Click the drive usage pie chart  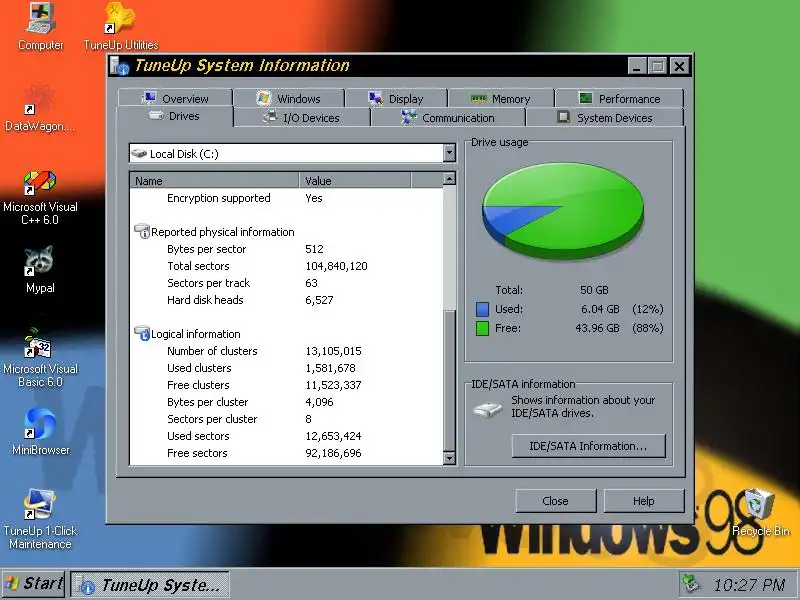pos(563,210)
